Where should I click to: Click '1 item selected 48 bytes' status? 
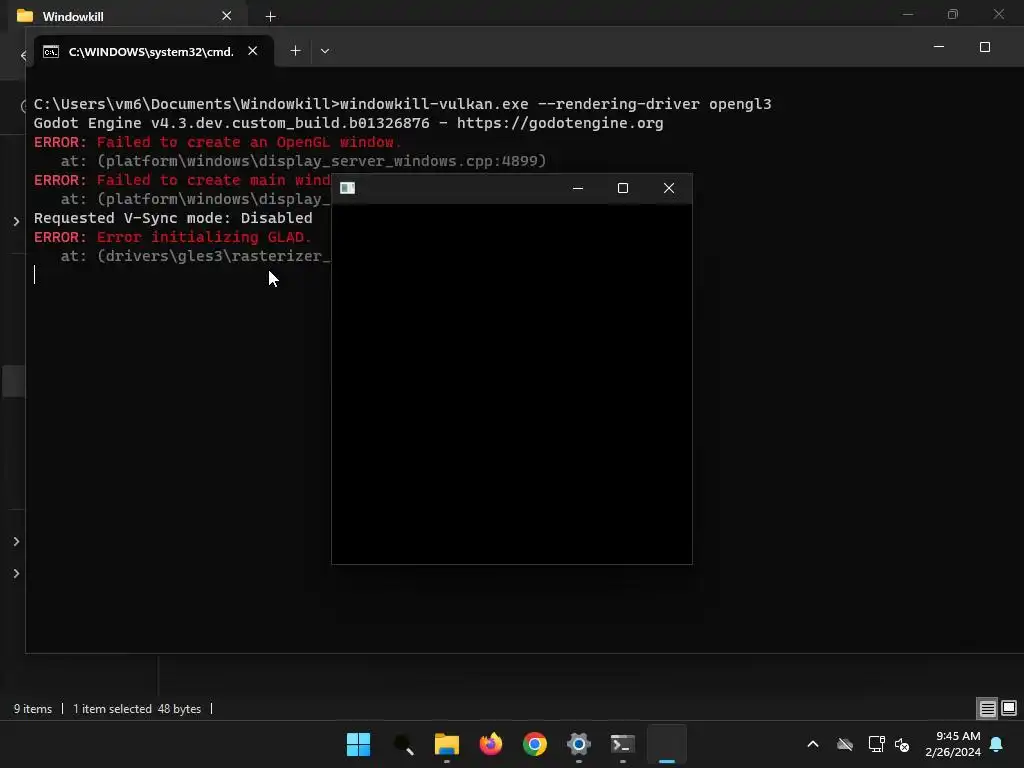(x=137, y=709)
